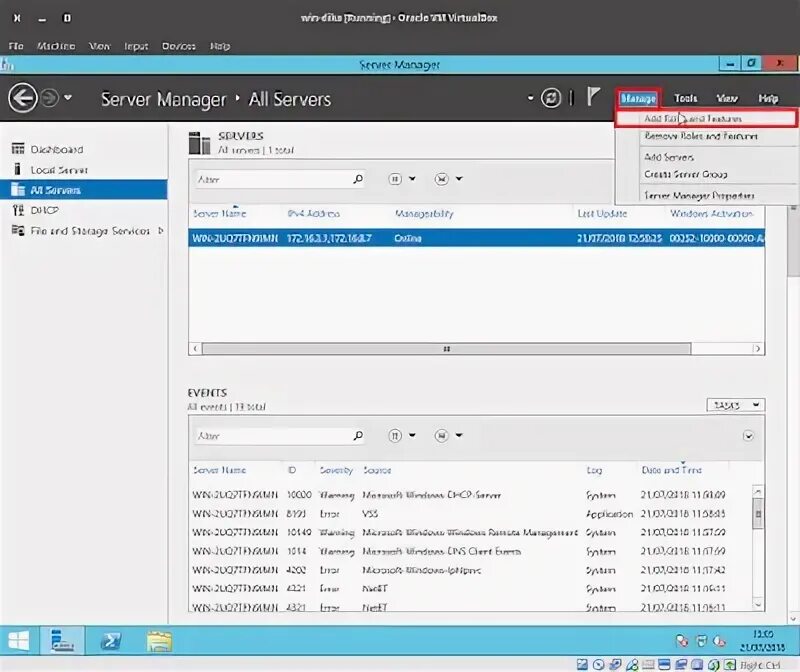Viewport: 800px width, 672px height.
Task: Sort events by Log column
Action: (594, 470)
